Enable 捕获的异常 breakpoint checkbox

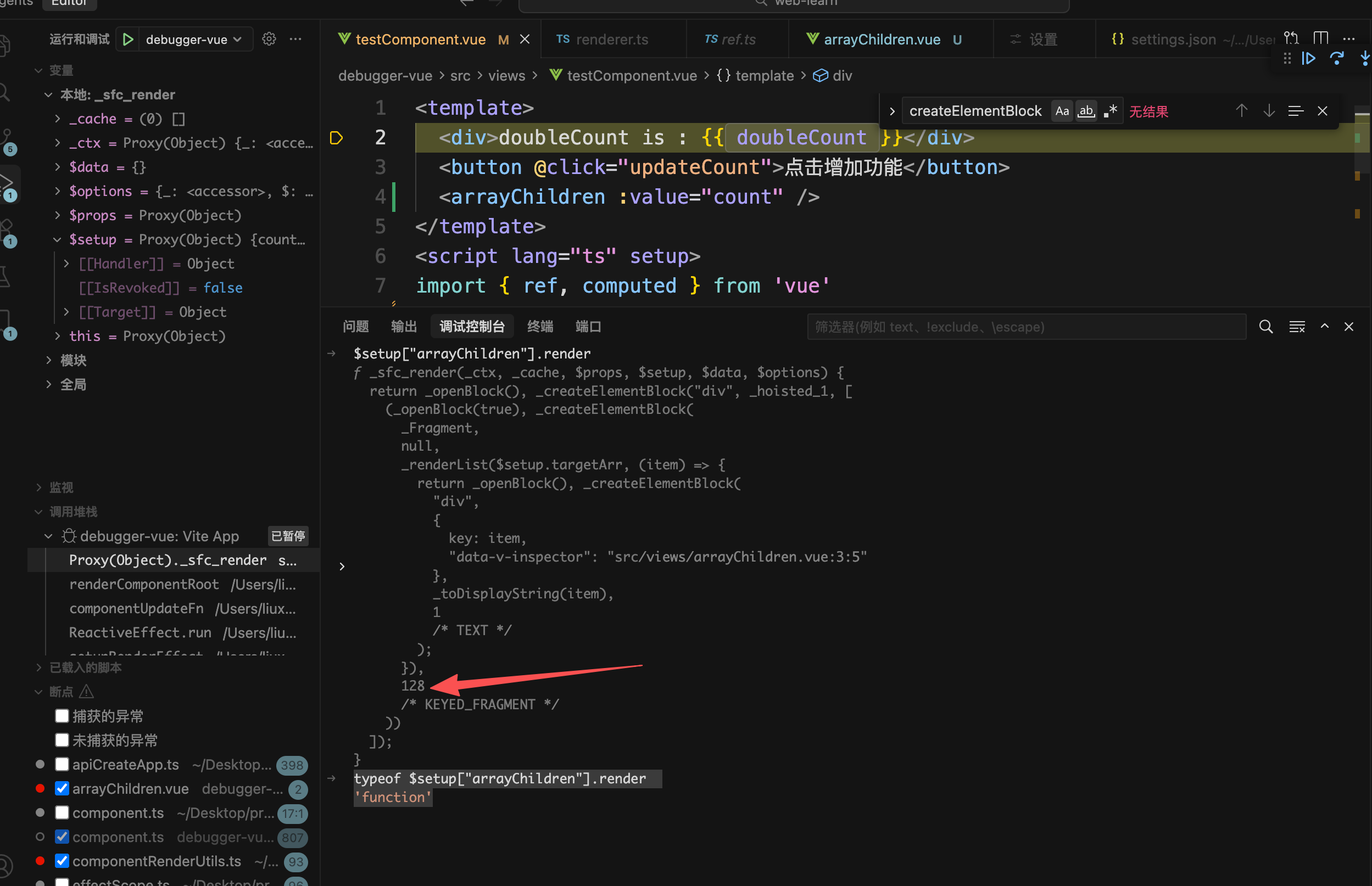tap(62, 716)
